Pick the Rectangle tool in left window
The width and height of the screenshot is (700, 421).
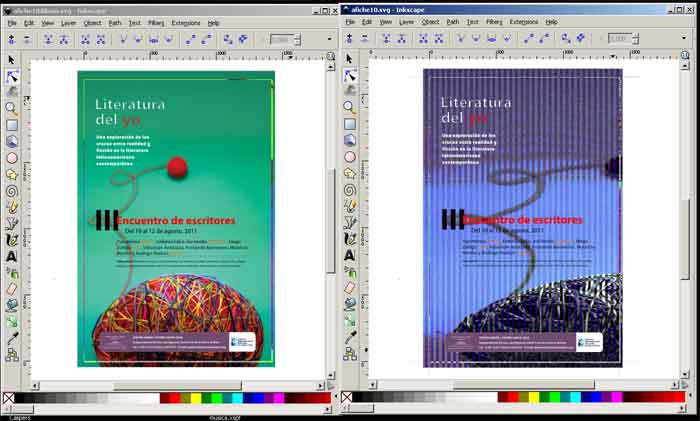[12, 125]
